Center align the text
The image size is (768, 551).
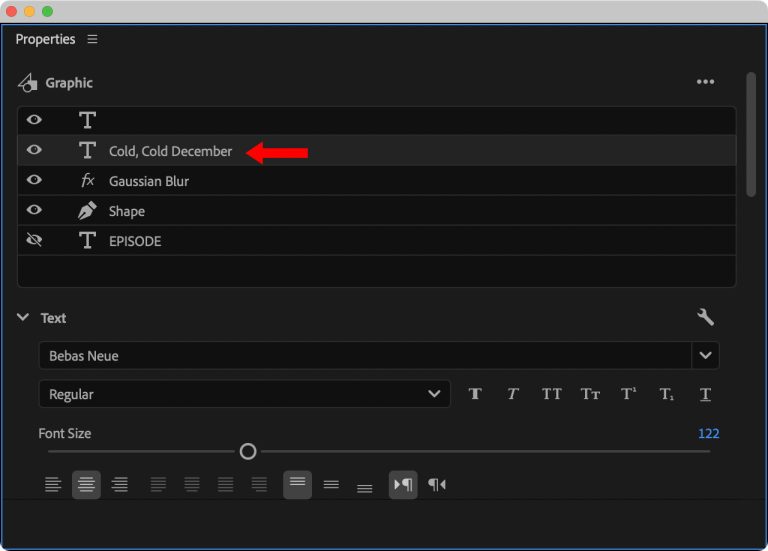[86, 485]
